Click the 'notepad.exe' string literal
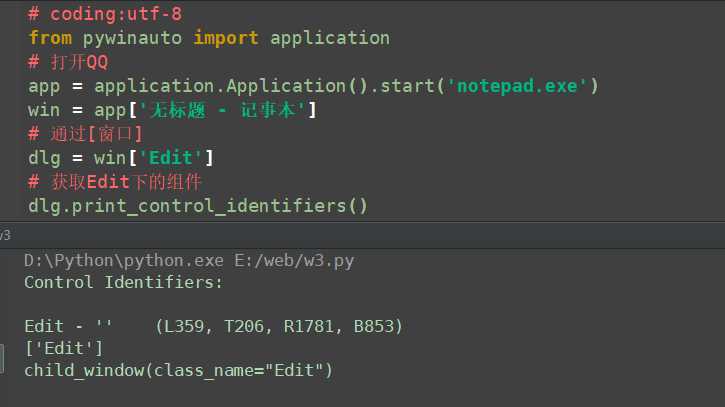725x407 pixels. point(516,86)
